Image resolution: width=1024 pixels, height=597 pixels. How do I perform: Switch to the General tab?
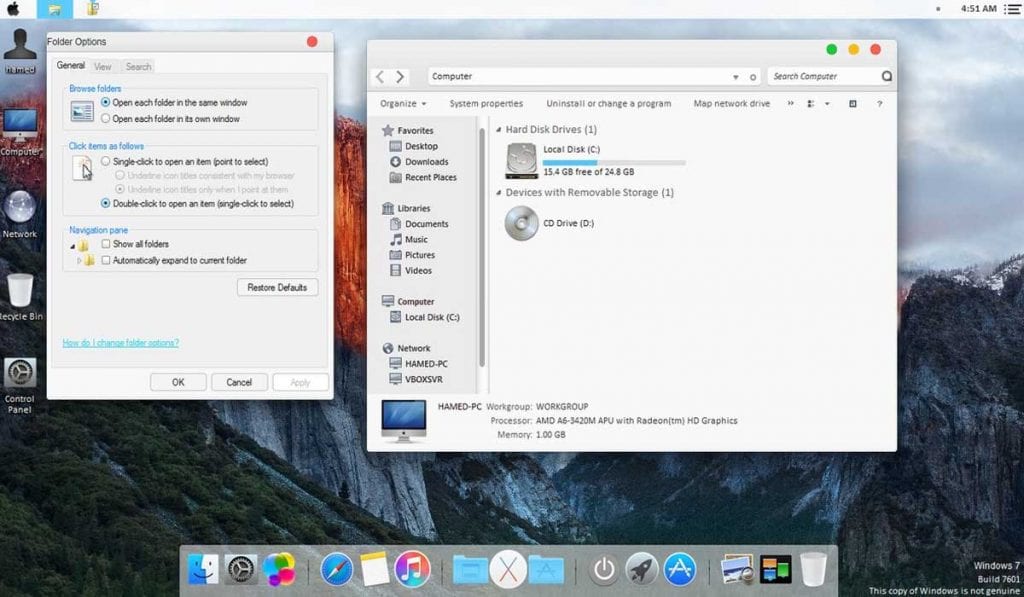click(x=71, y=65)
